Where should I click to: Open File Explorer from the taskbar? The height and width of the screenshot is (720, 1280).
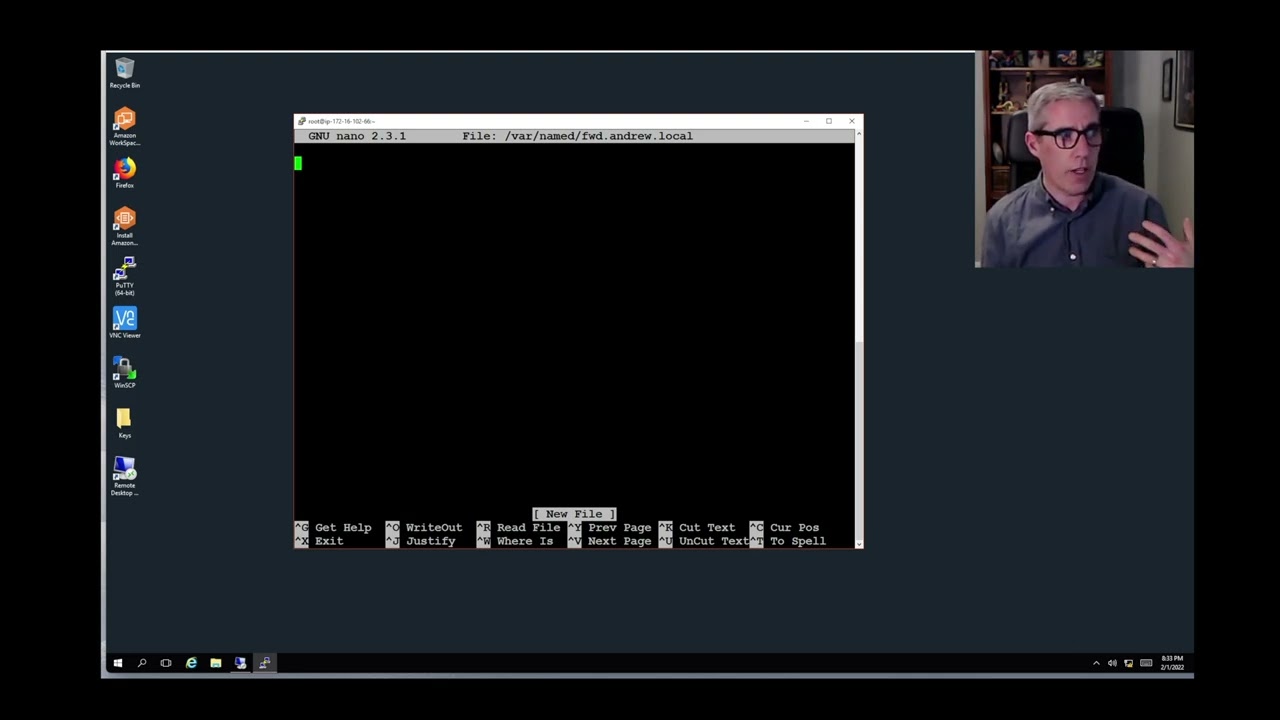click(215, 663)
